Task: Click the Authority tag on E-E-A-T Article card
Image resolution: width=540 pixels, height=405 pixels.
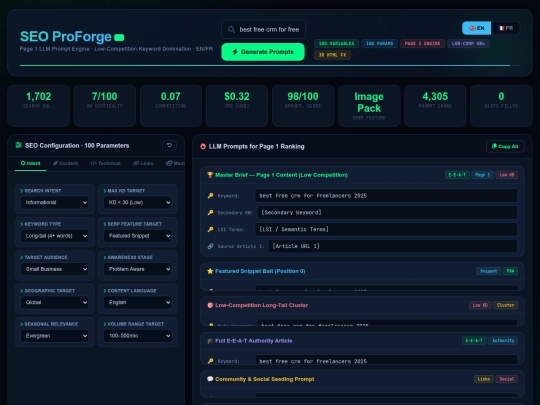Action: 503,341
